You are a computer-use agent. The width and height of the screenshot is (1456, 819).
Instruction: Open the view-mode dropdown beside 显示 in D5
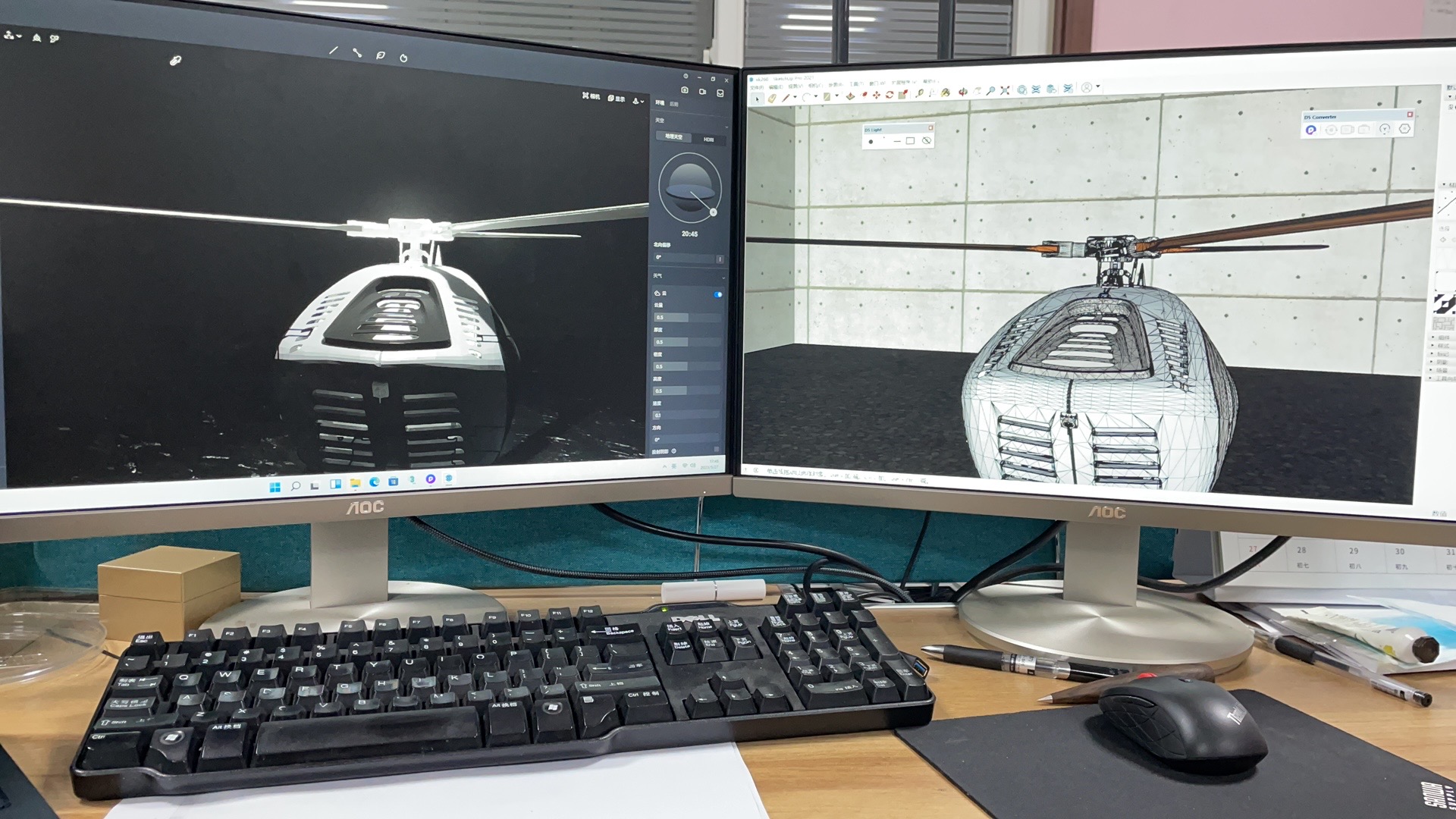point(639,101)
